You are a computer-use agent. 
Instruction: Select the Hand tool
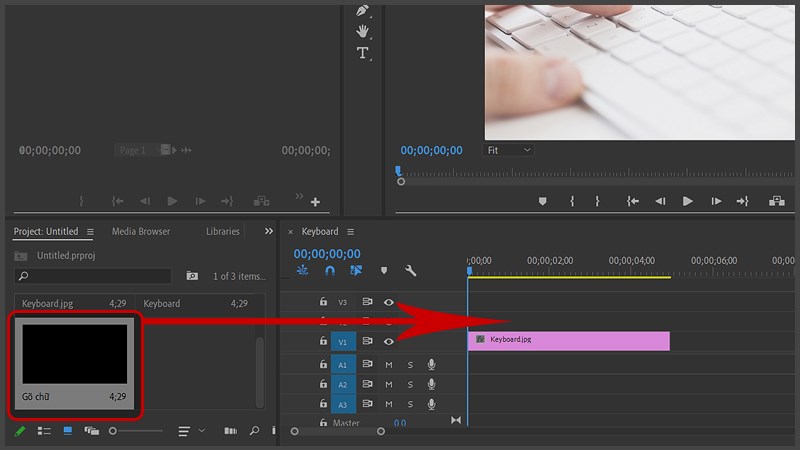pos(362,31)
